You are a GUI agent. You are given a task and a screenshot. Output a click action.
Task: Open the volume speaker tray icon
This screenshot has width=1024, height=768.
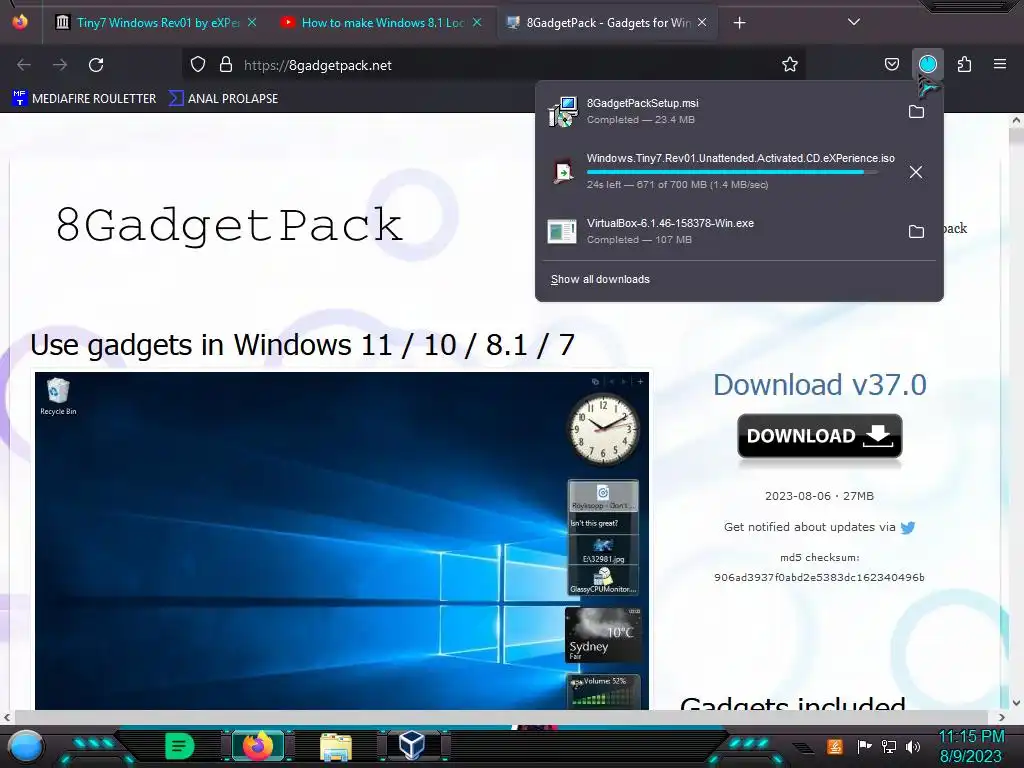pyautogui.click(x=913, y=746)
